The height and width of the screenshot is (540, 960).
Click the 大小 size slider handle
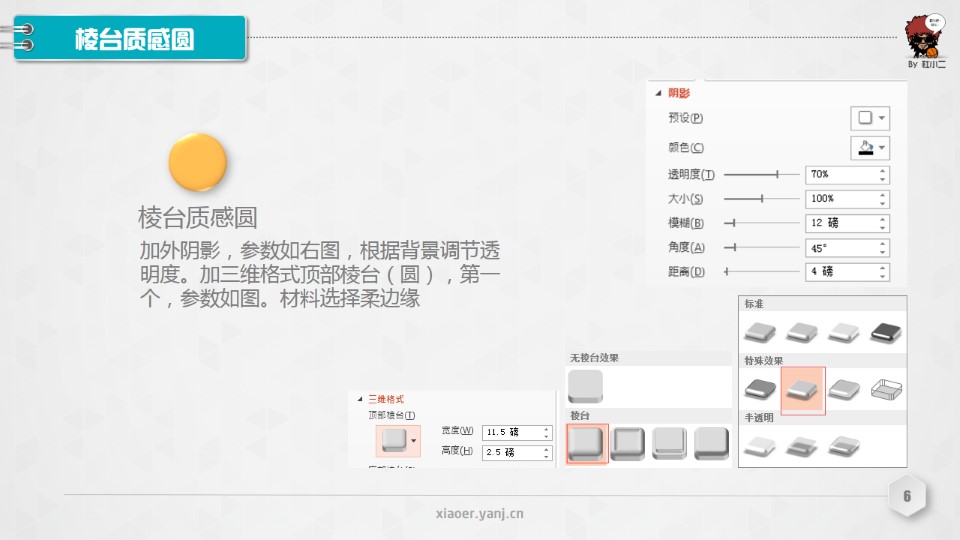762,199
